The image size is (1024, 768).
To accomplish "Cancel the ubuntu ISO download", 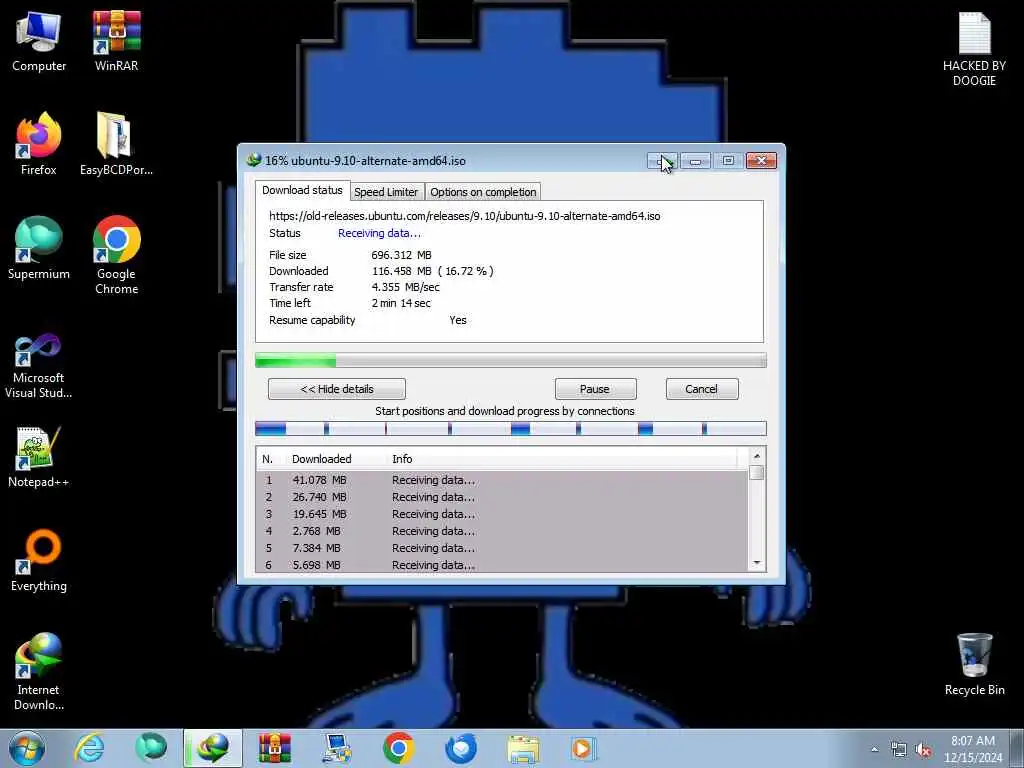I will click(x=702, y=389).
